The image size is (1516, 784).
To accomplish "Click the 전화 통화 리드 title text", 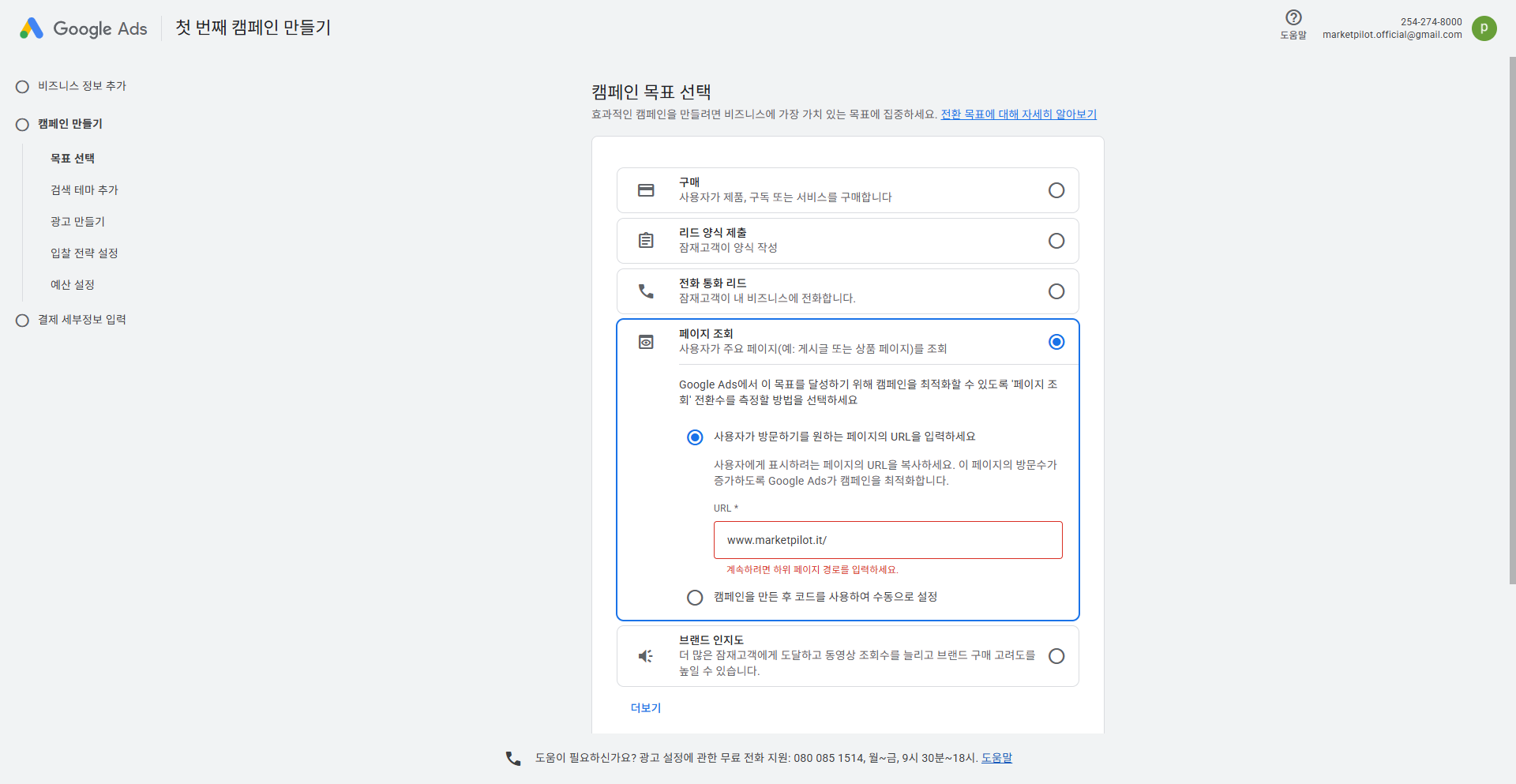I will pos(713,283).
